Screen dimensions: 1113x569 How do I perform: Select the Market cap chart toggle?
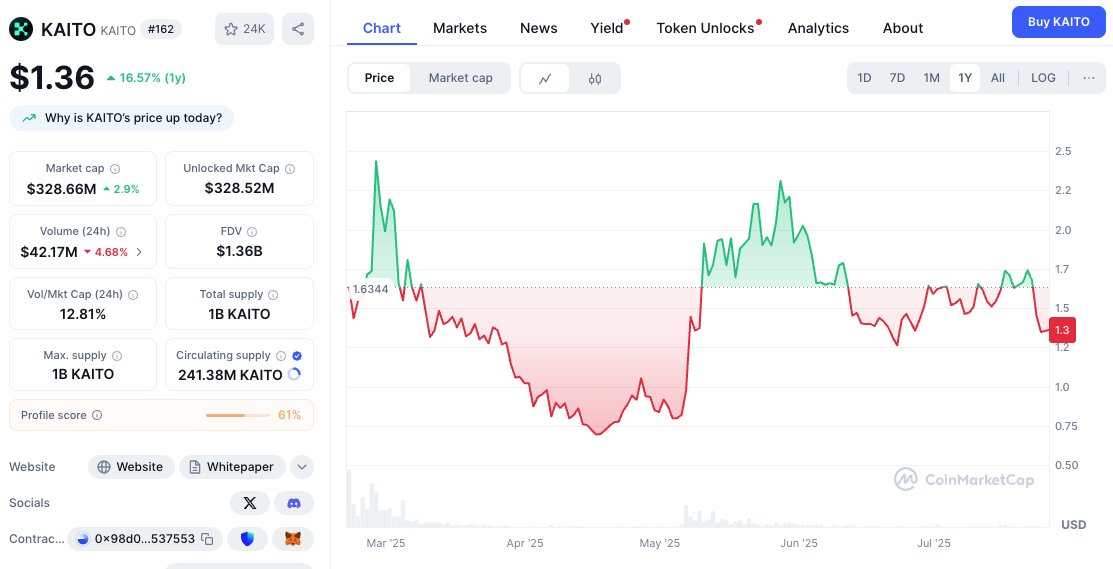pos(460,78)
